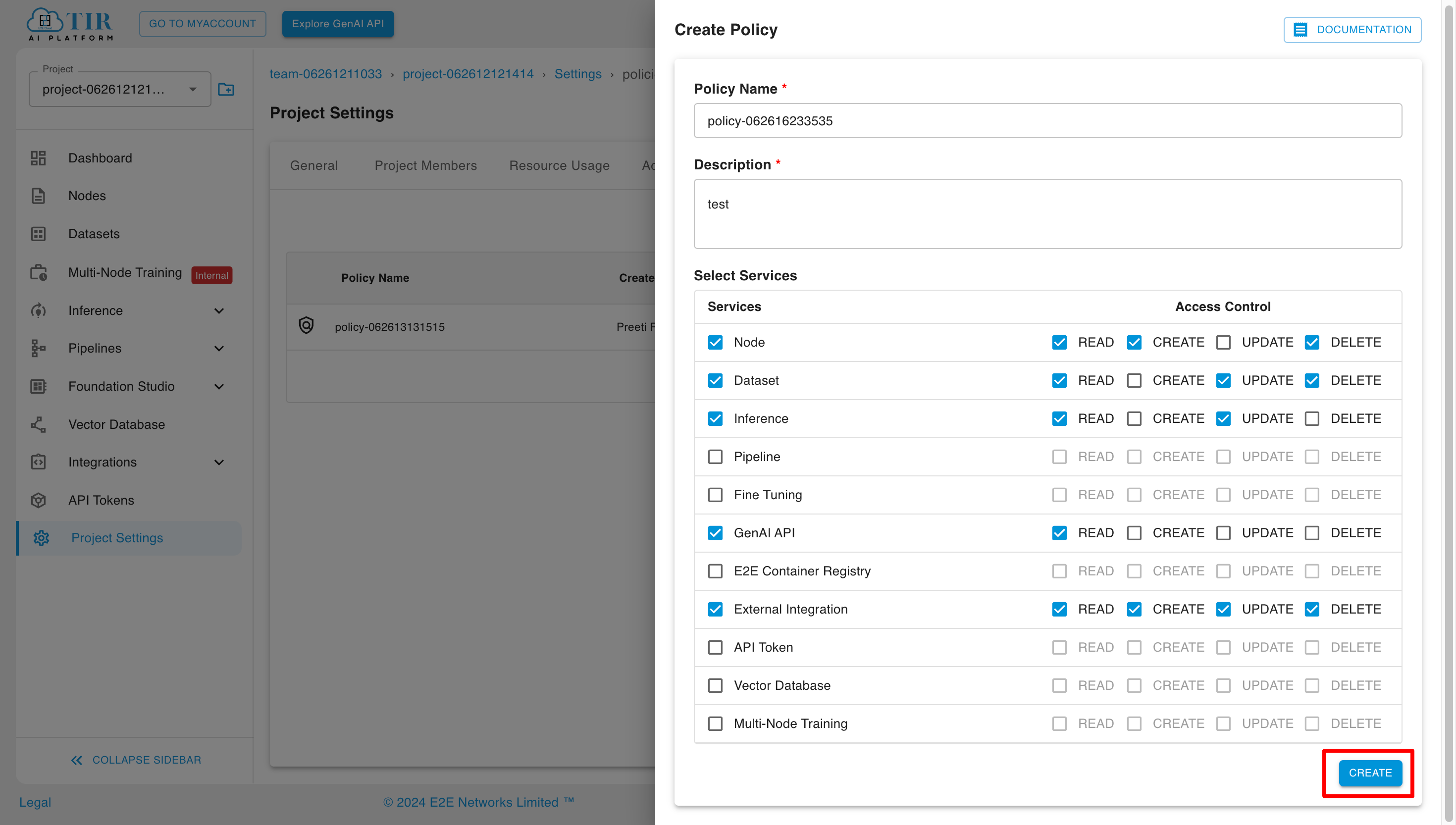Click the Explore GenAI API button
Screen dimensions: 1456x825
(338, 24)
